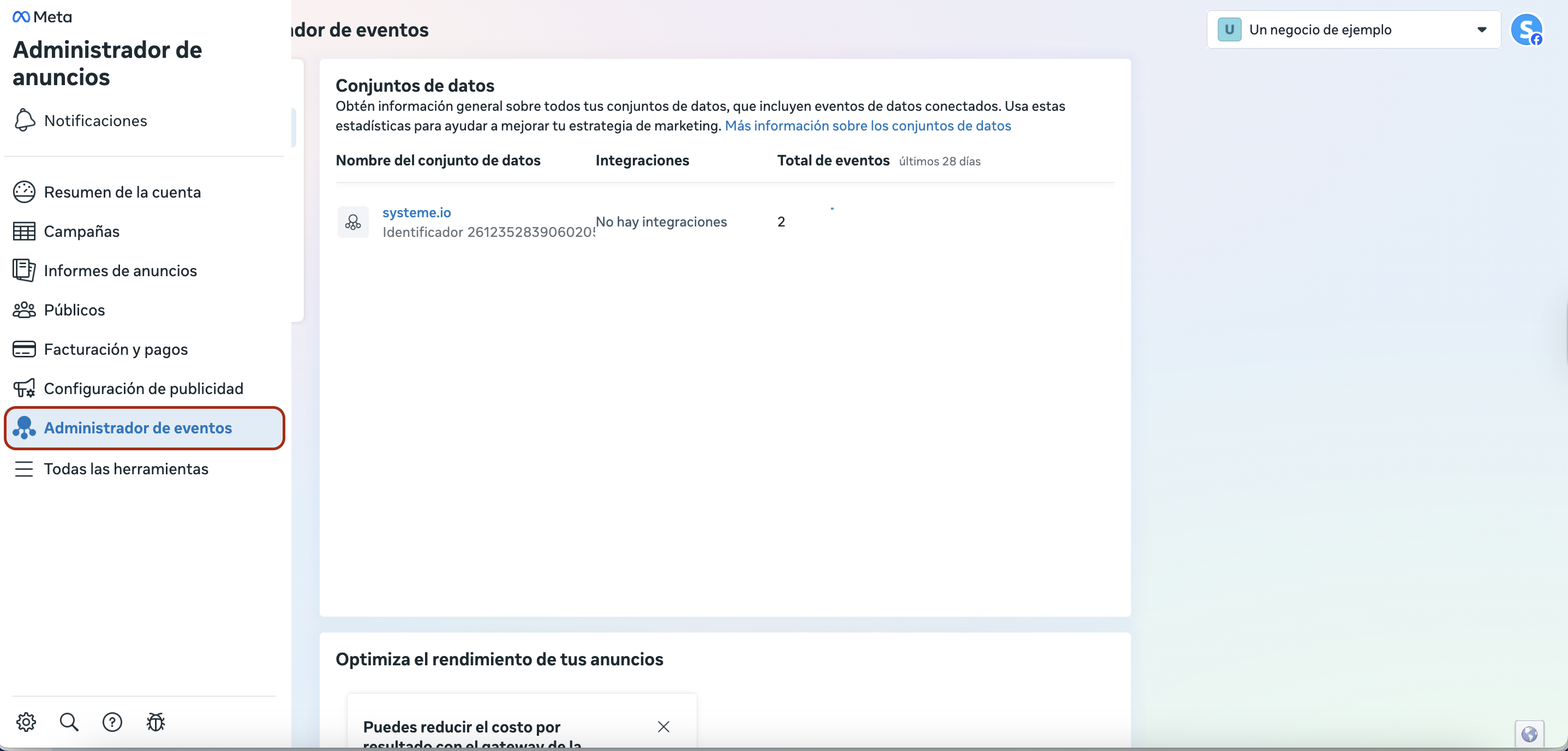Open the help question mark icon
Viewport: 1568px width, 751px height.
[112, 722]
